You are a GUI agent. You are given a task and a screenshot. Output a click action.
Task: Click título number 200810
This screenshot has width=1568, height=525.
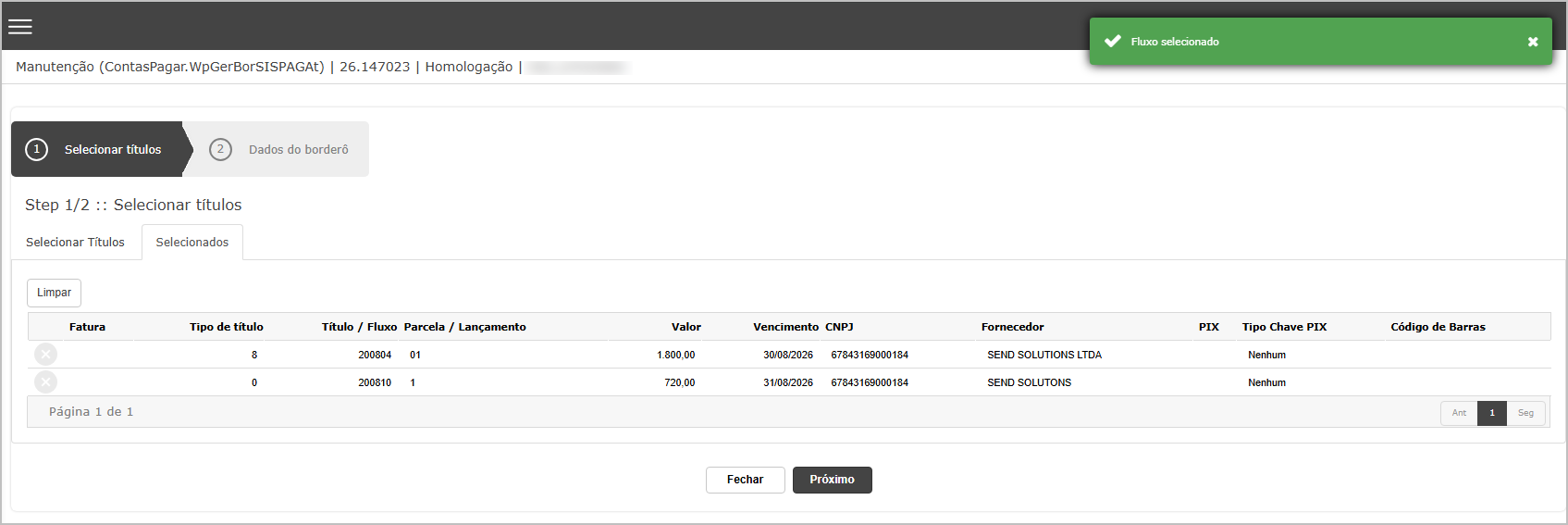tap(375, 382)
